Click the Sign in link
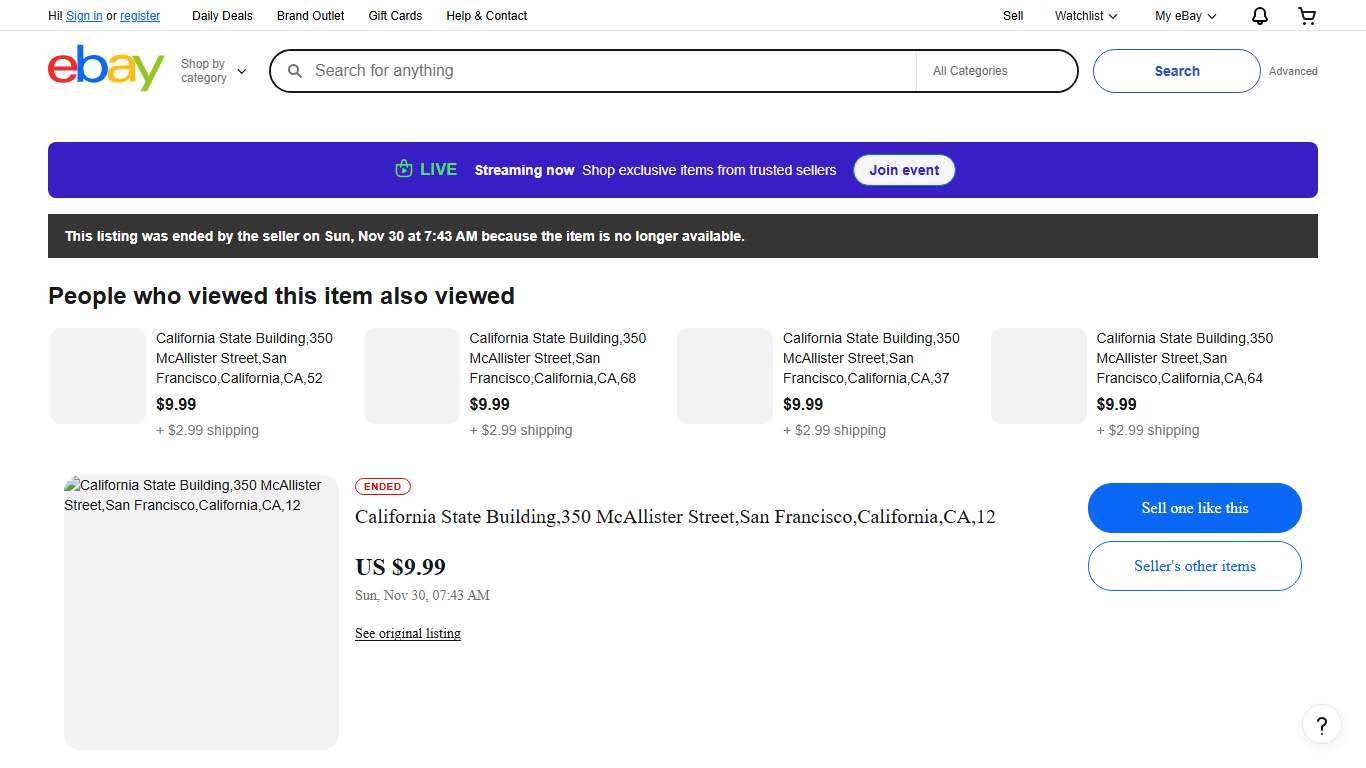 tap(84, 15)
